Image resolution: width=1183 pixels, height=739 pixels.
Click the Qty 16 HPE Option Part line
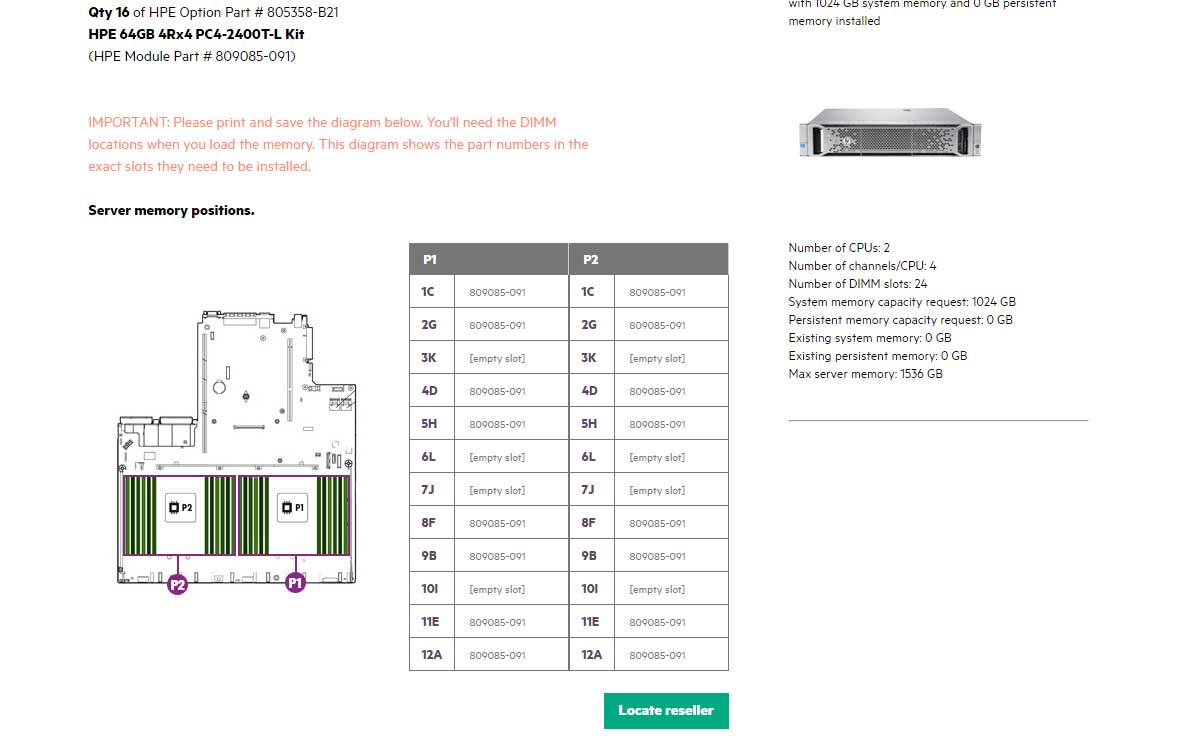[x=214, y=12]
